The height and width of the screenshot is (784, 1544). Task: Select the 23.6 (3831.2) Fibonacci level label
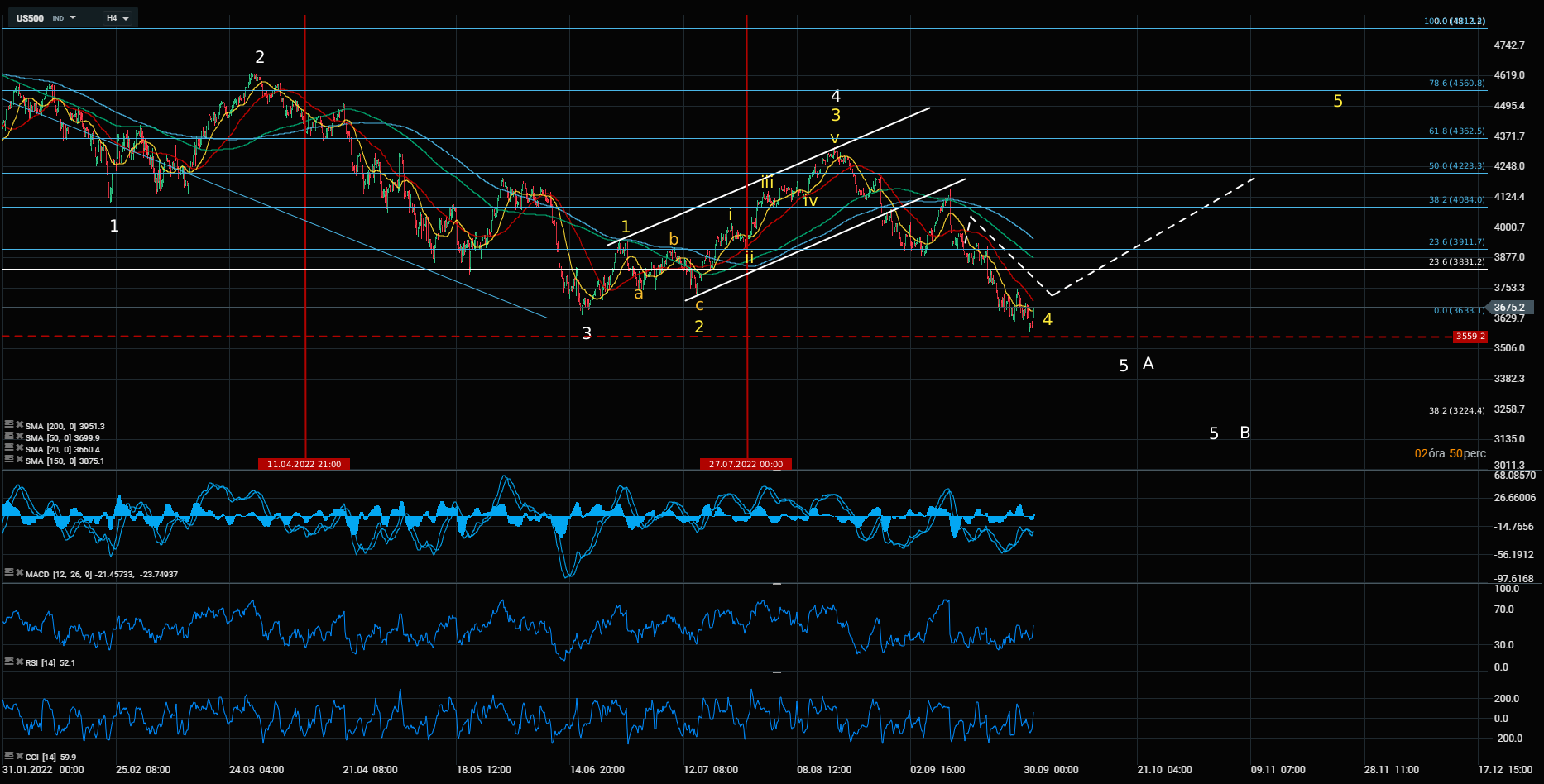[1457, 262]
